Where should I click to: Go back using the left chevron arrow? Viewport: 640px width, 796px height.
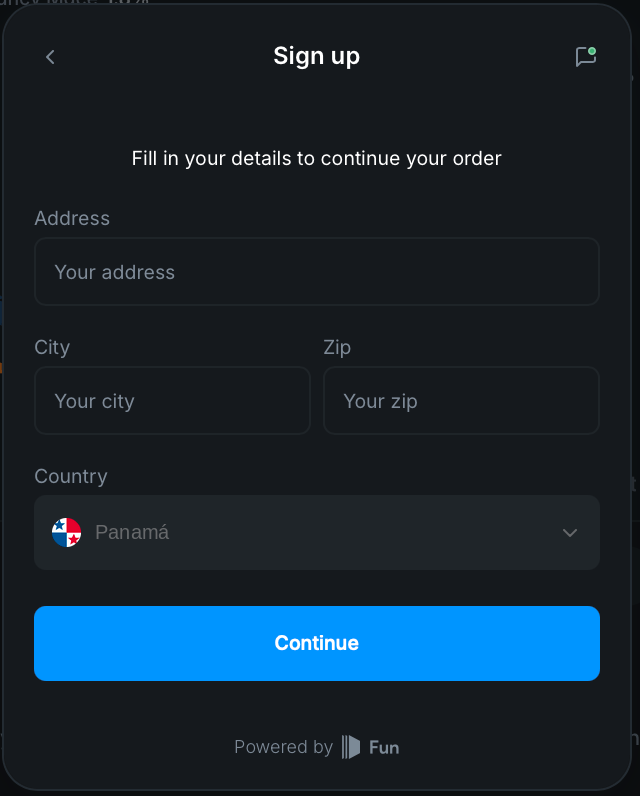point(50,57)
